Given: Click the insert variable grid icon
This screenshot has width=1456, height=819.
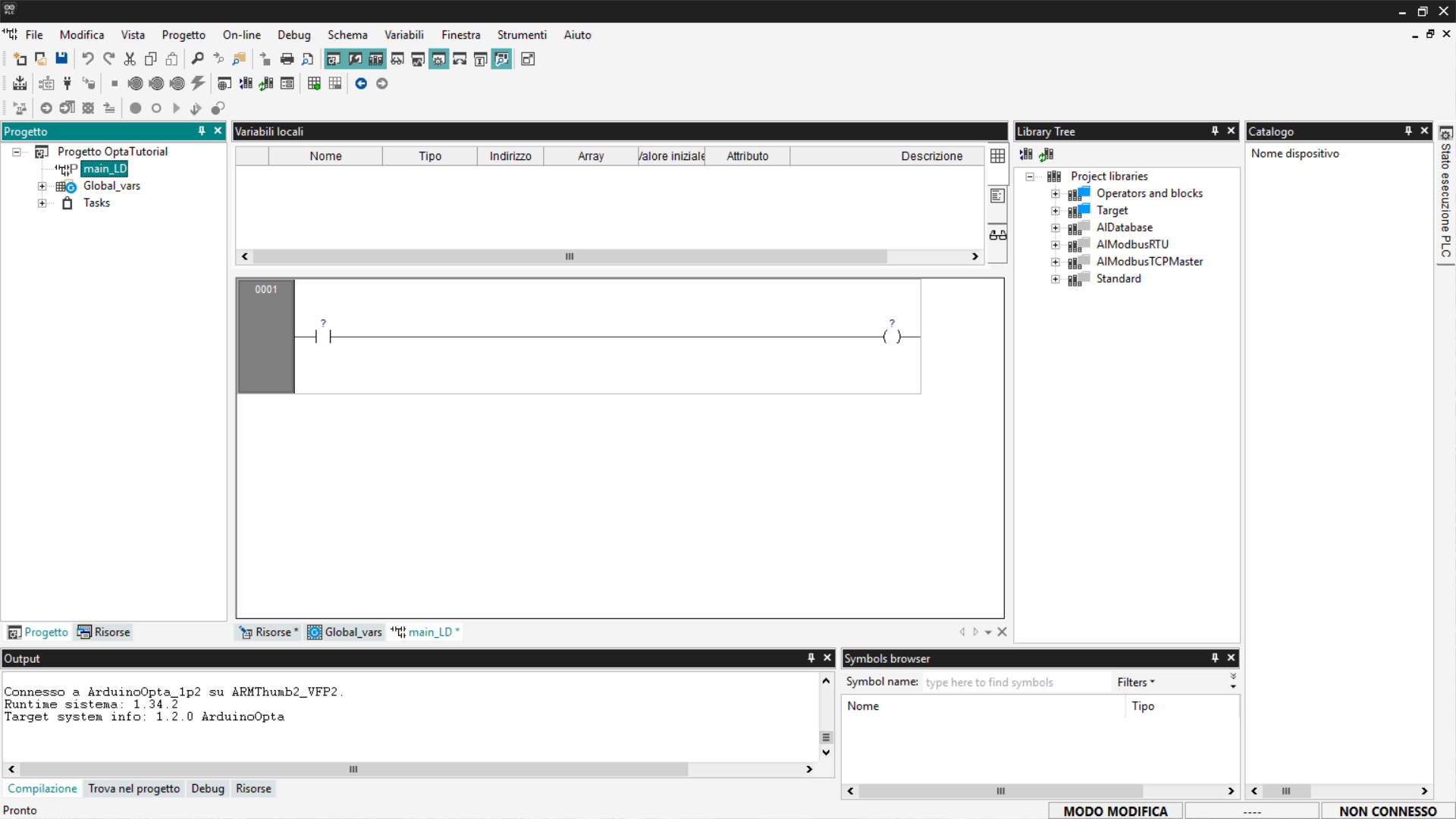Looking at the screenshot, I should pos(314,83).
